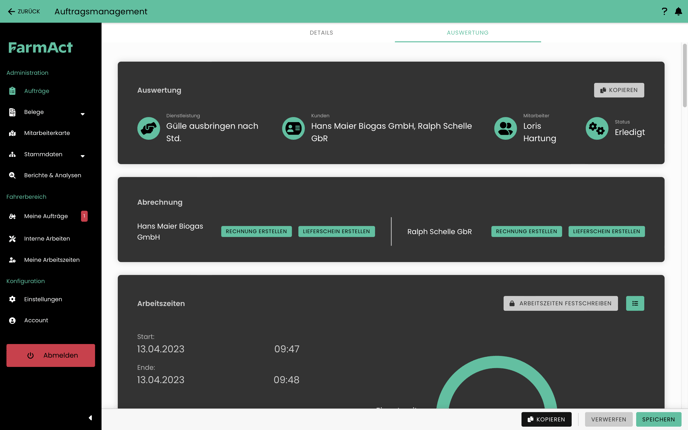Click the status text 'Erledigt'
The width and height of the screenshot is (688, 430).
coord(630,132)
